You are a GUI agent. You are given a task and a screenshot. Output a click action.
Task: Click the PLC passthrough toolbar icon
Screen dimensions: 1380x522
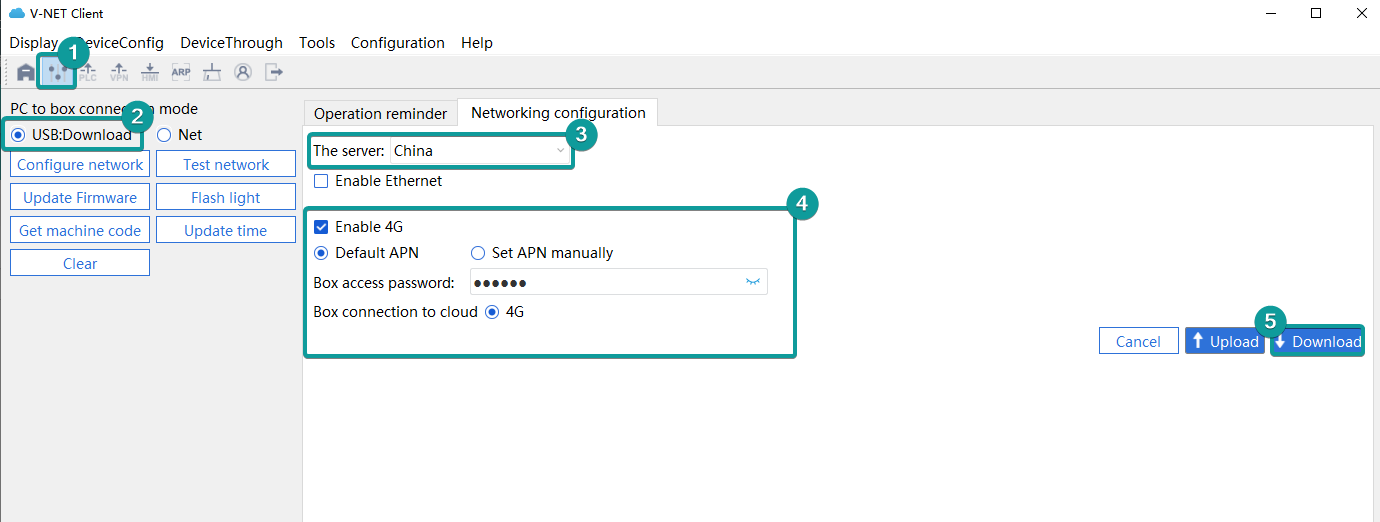[88, 72]
